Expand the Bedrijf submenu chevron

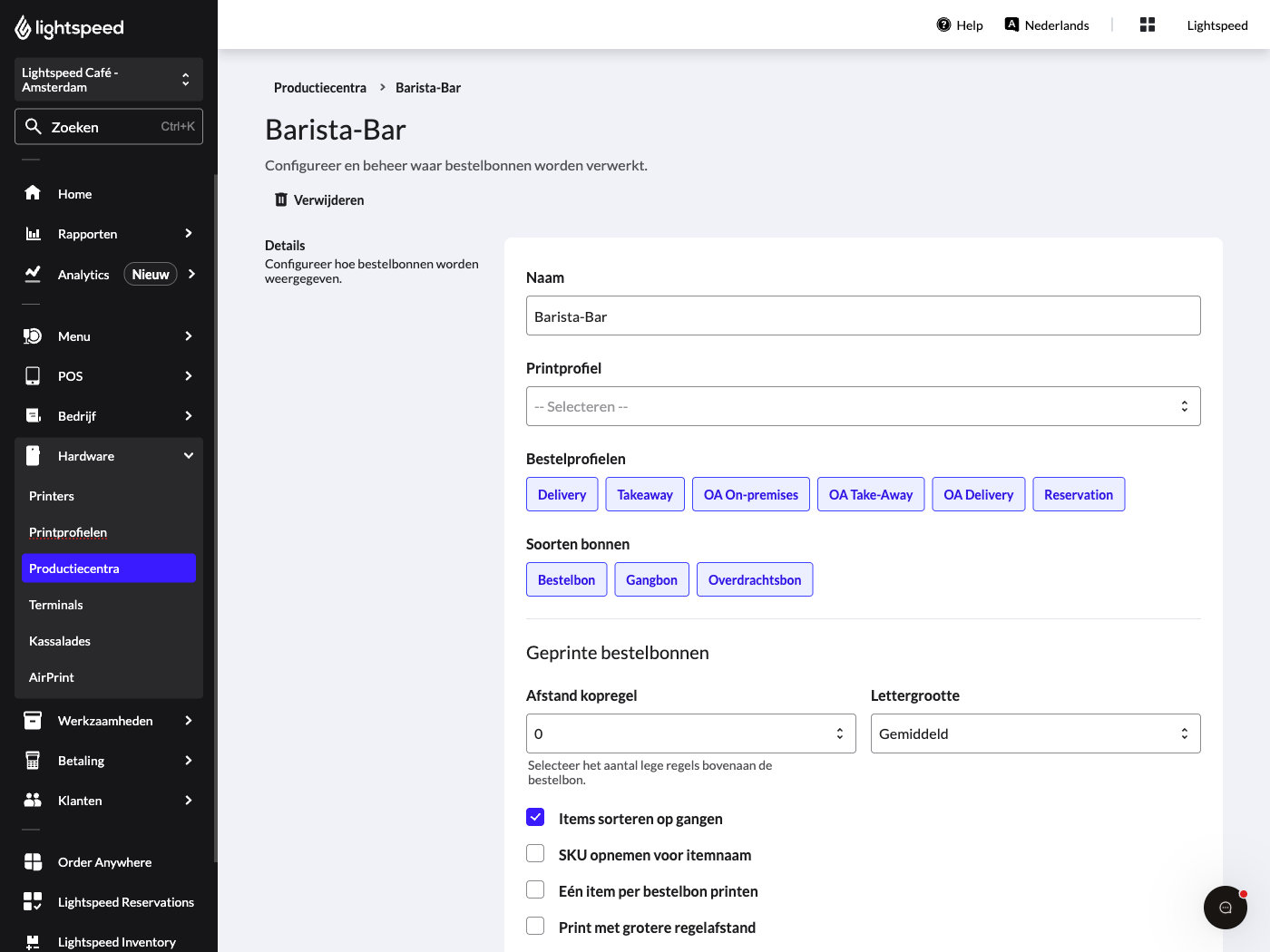[x=189, y=415]
